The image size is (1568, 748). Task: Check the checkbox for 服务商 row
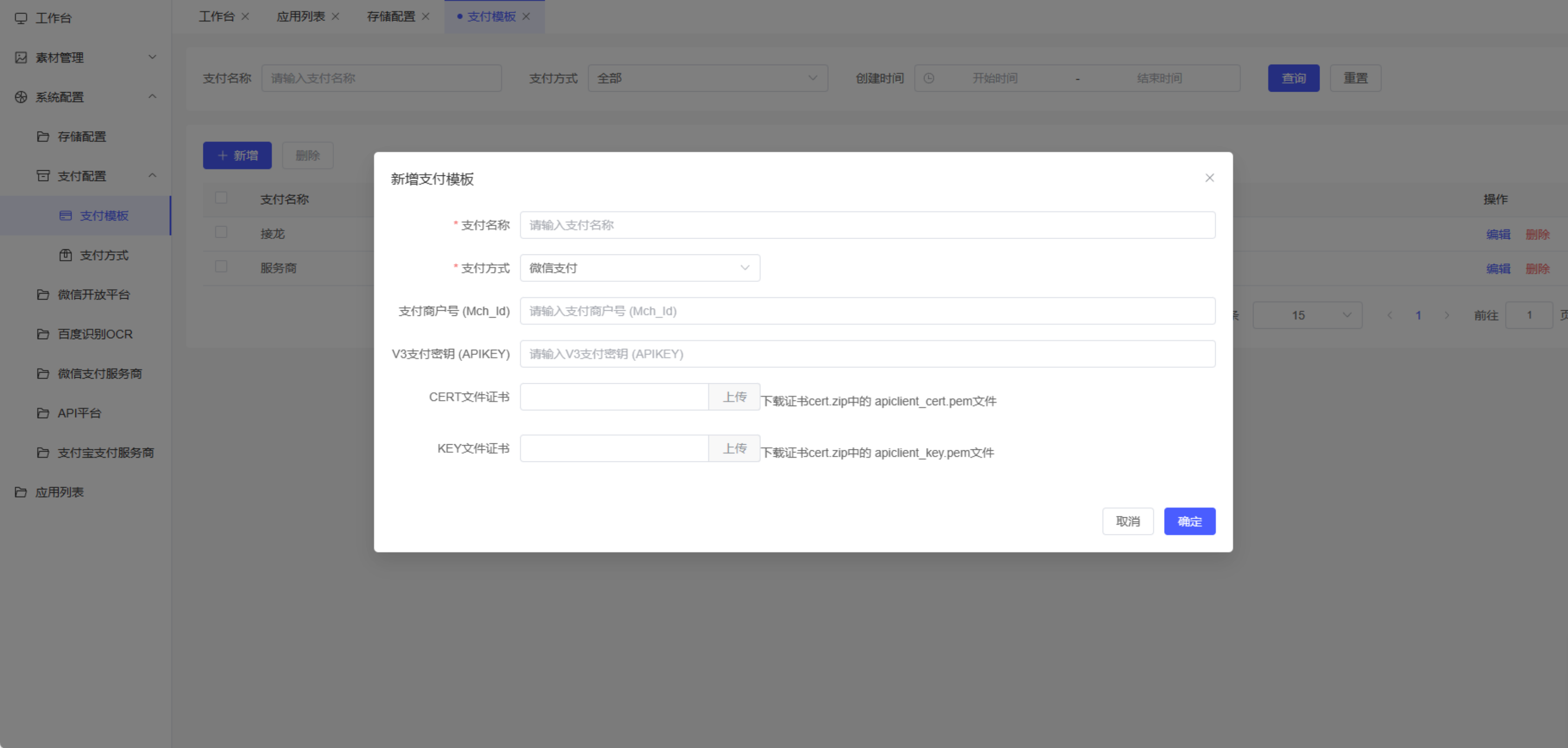(221, 267)
